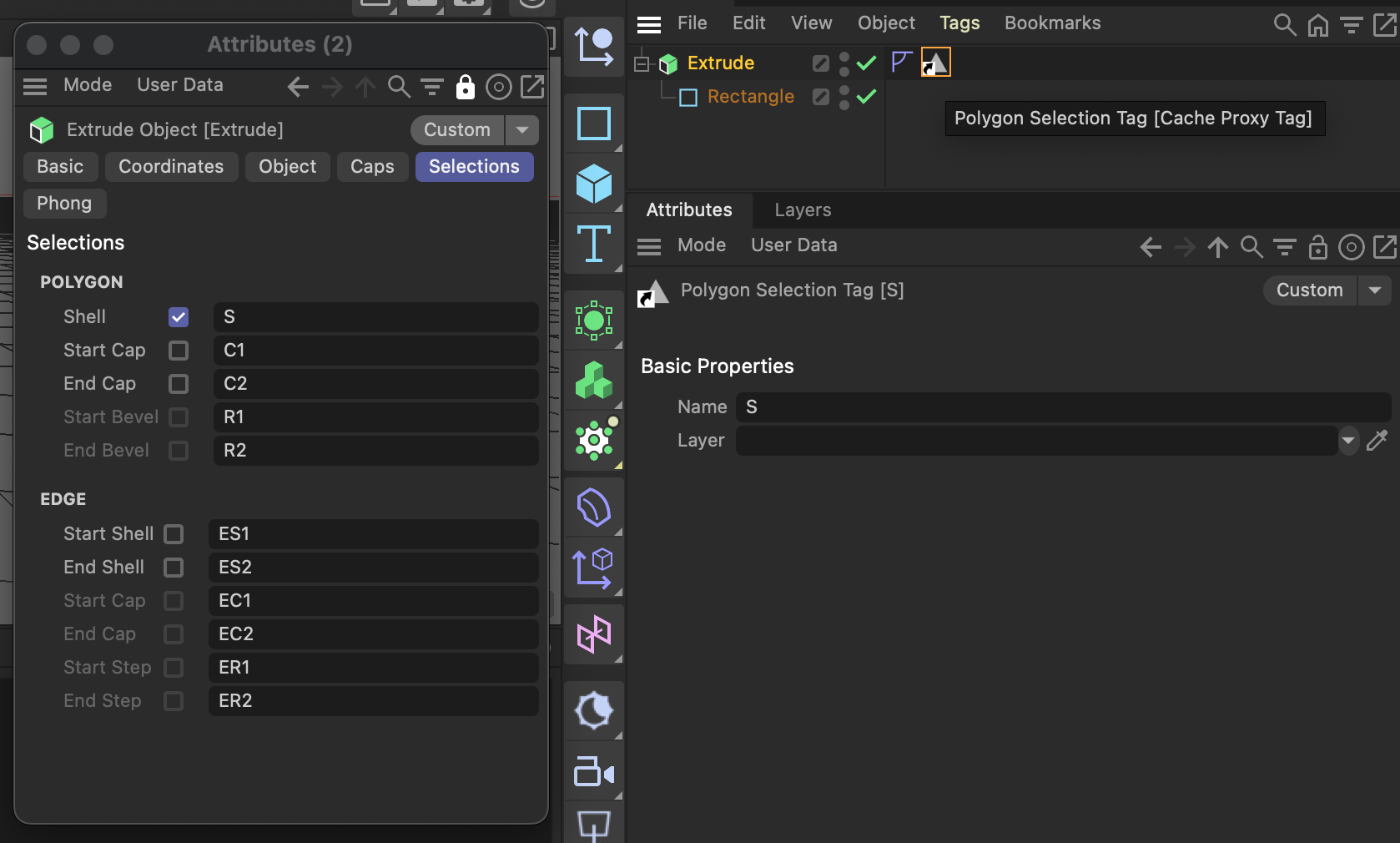This screenshot has width=1400, height=843.
Task: Click the Phong tag icon on Extrude
Action: 901,63
